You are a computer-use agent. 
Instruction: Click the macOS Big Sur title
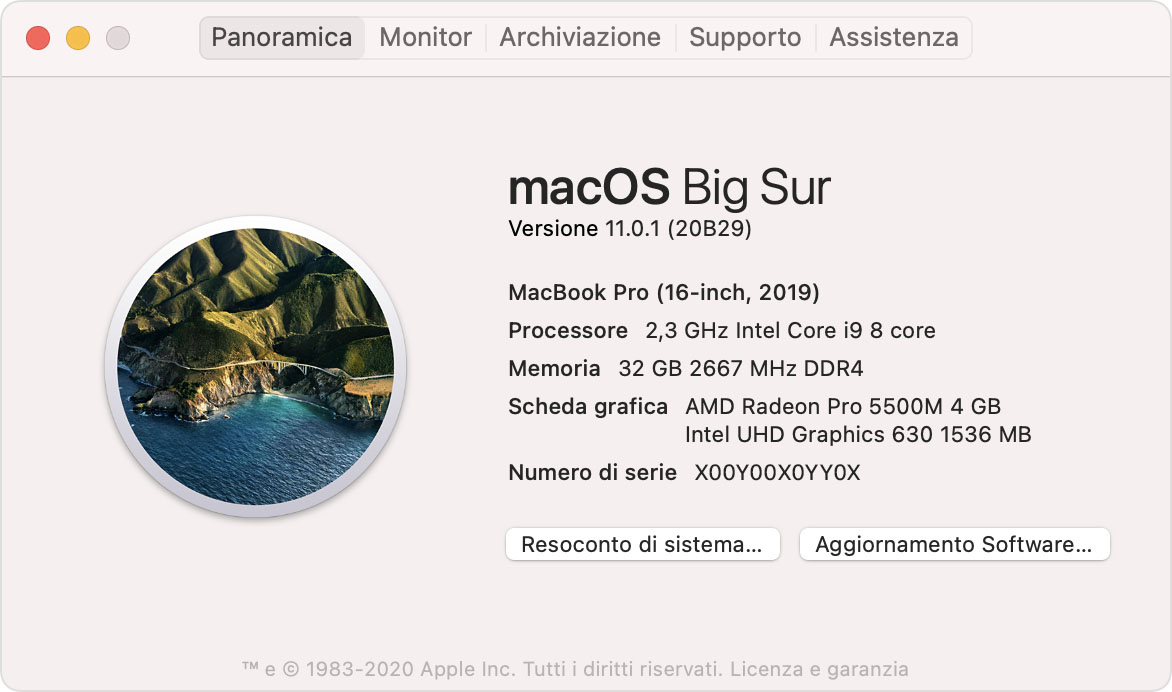point(669,187)
